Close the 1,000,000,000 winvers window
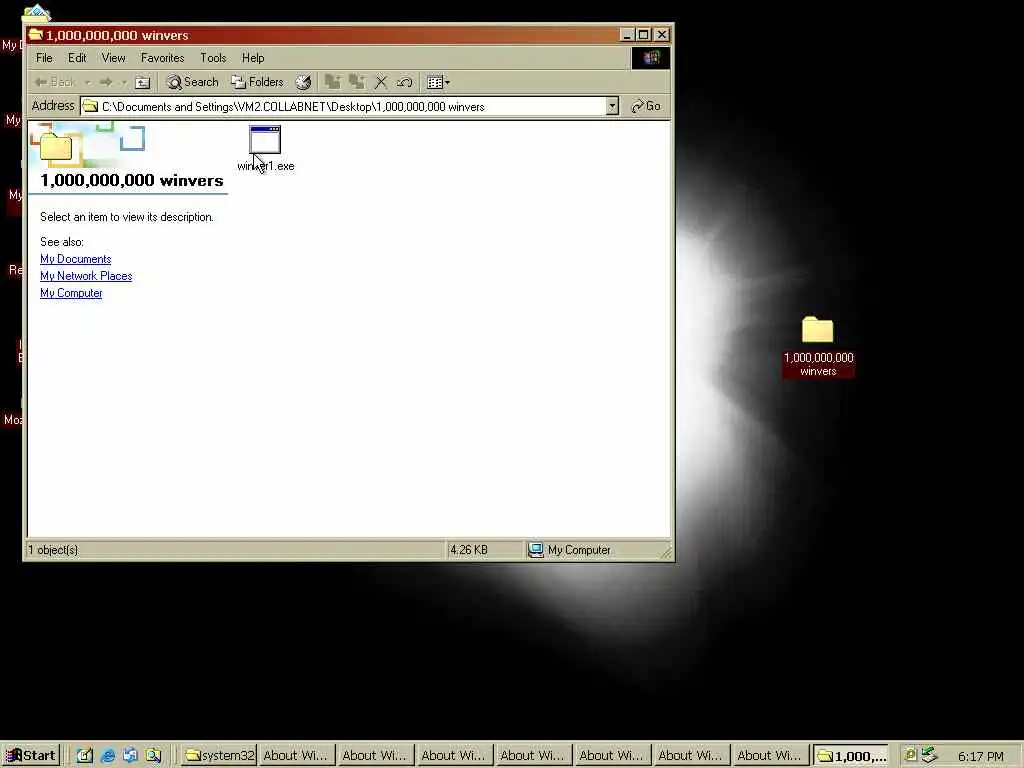Image resolution: width=1024 pixels, height=768 pixels. coord(662,35)
